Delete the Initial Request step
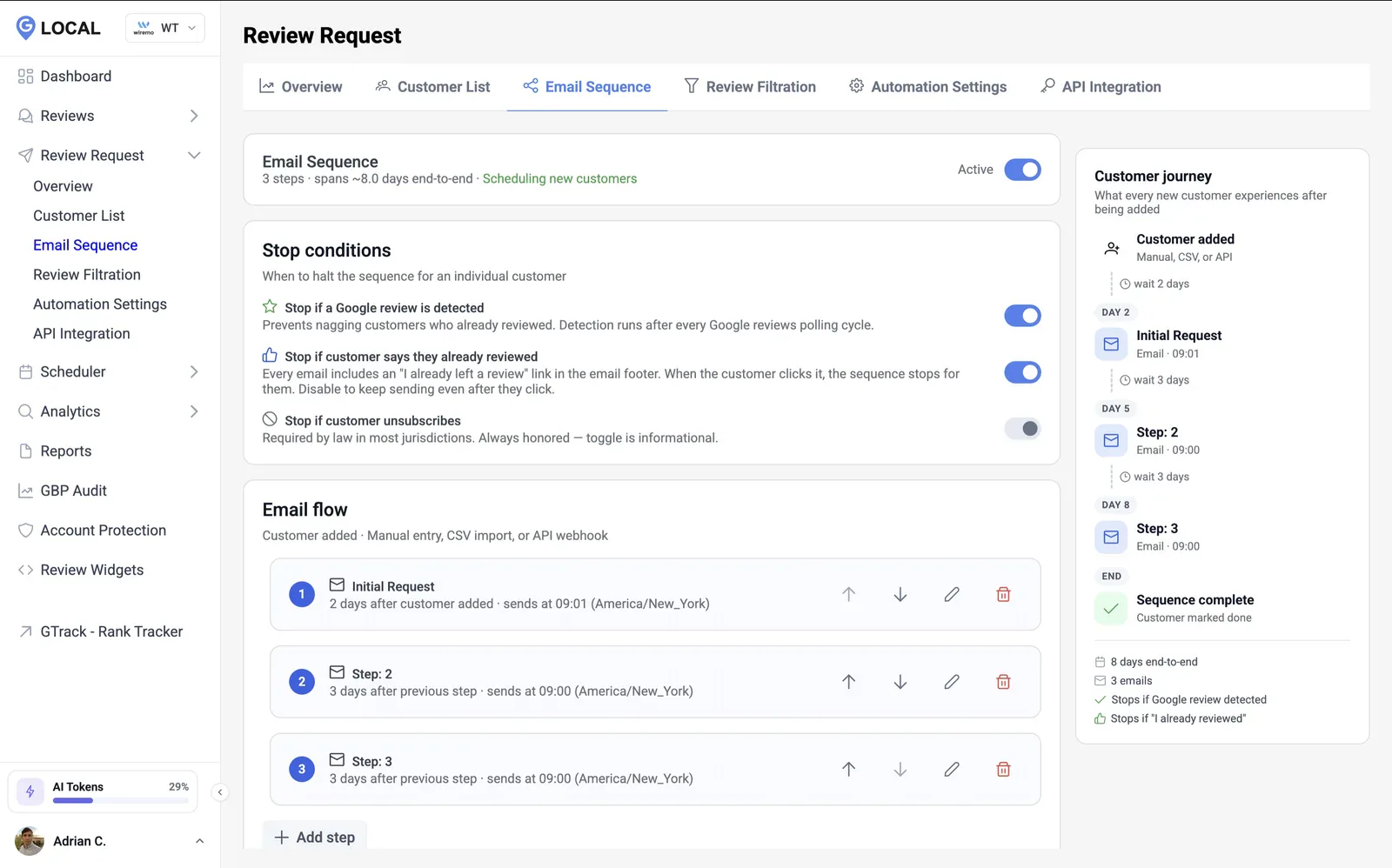The width and height of the screenshot is (1392, 868). tap(1003, 594)
